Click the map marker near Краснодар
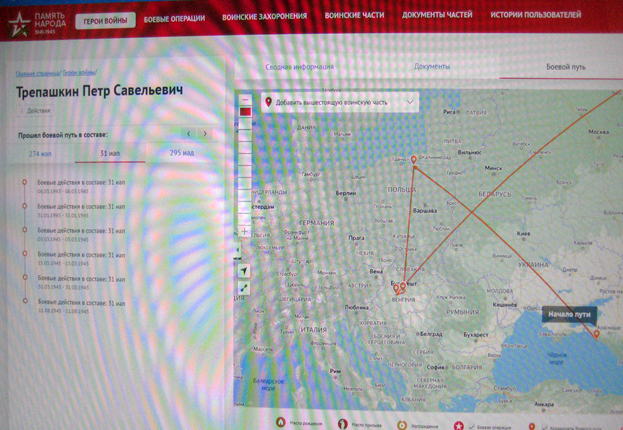Viewport: 623px width, 430px height. tap(596, 334)
